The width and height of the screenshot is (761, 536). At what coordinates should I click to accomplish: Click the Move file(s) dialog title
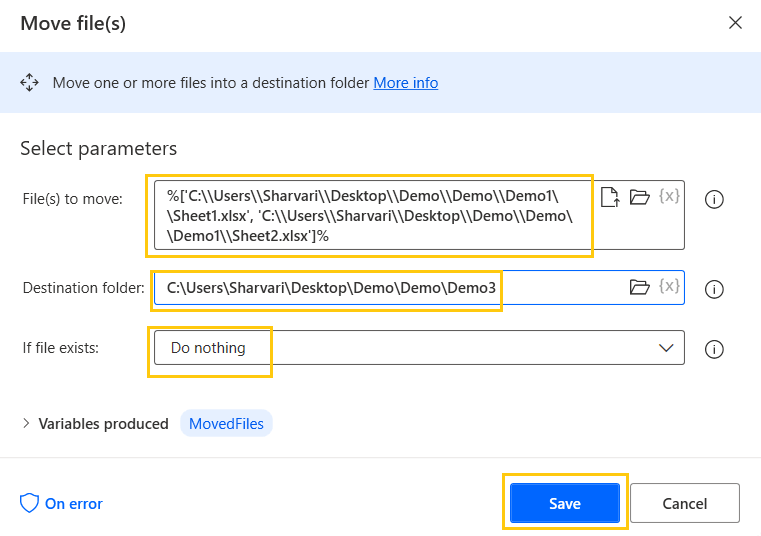(x=73, y=23)
